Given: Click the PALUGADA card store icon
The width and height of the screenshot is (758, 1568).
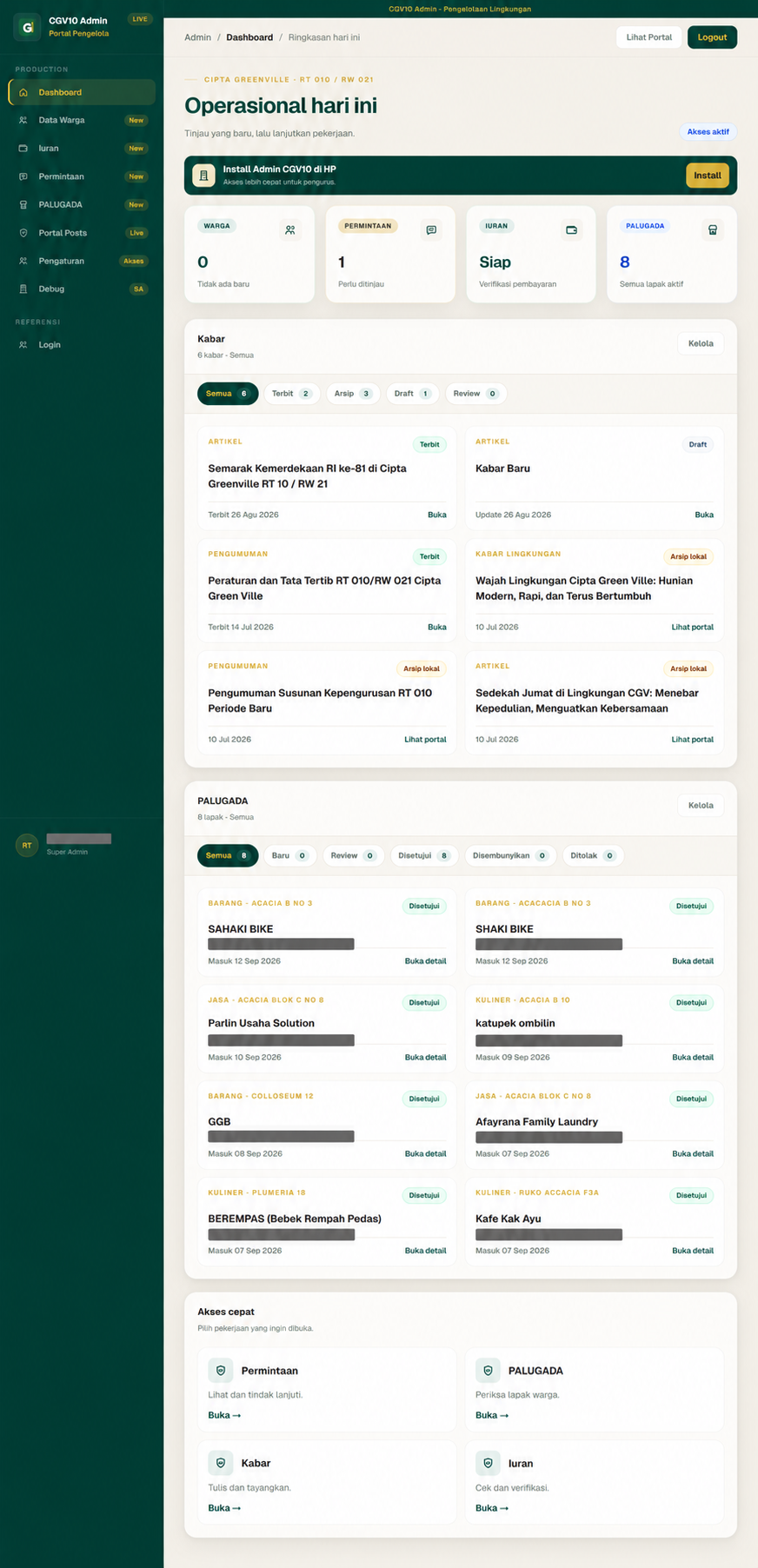Looking at the screenshot, I should [x=713, y=230].
